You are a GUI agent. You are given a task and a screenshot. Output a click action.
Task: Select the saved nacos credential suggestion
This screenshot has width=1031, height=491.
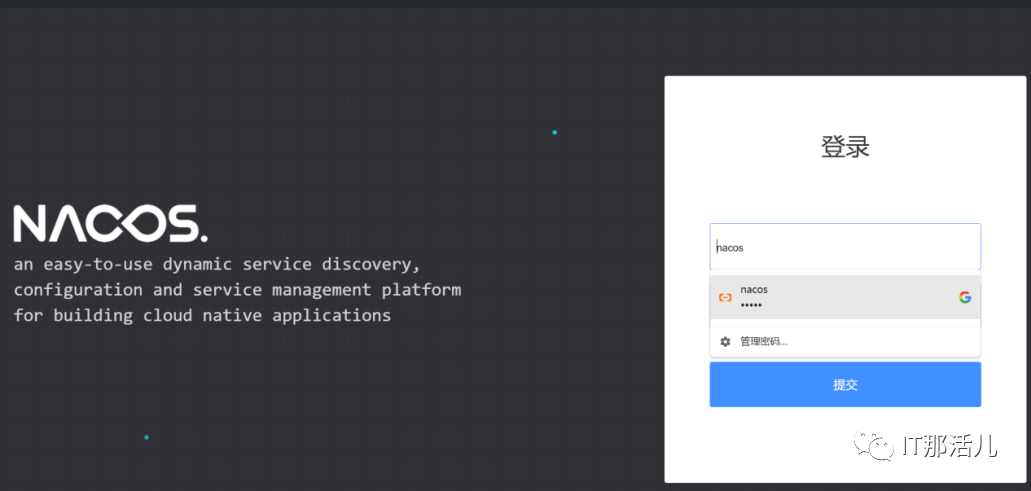coord(845,297)
